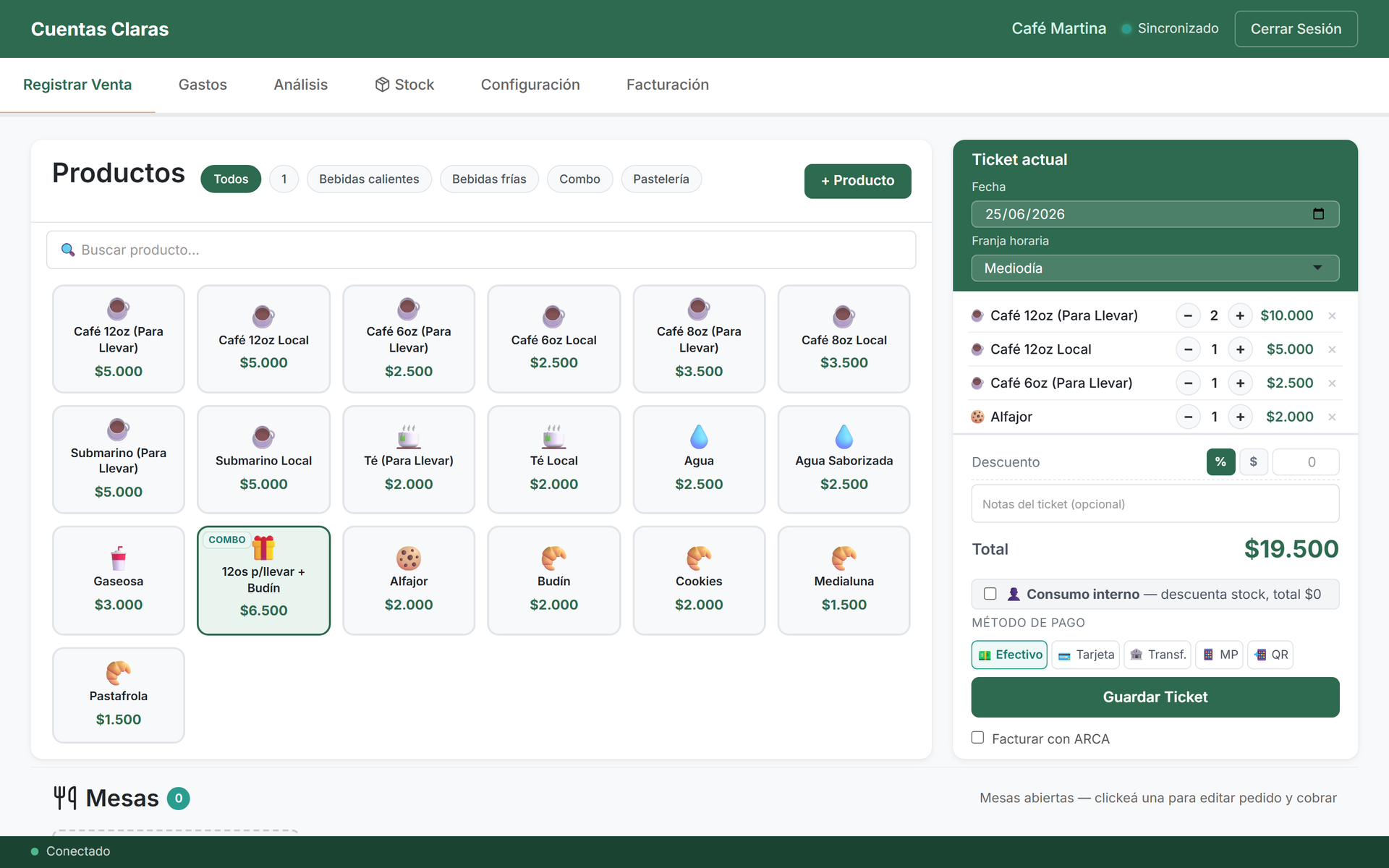The height and width of the screenshot is (868, 1389).
Task: Switch to Facturación tab
Action: point(668,85)
